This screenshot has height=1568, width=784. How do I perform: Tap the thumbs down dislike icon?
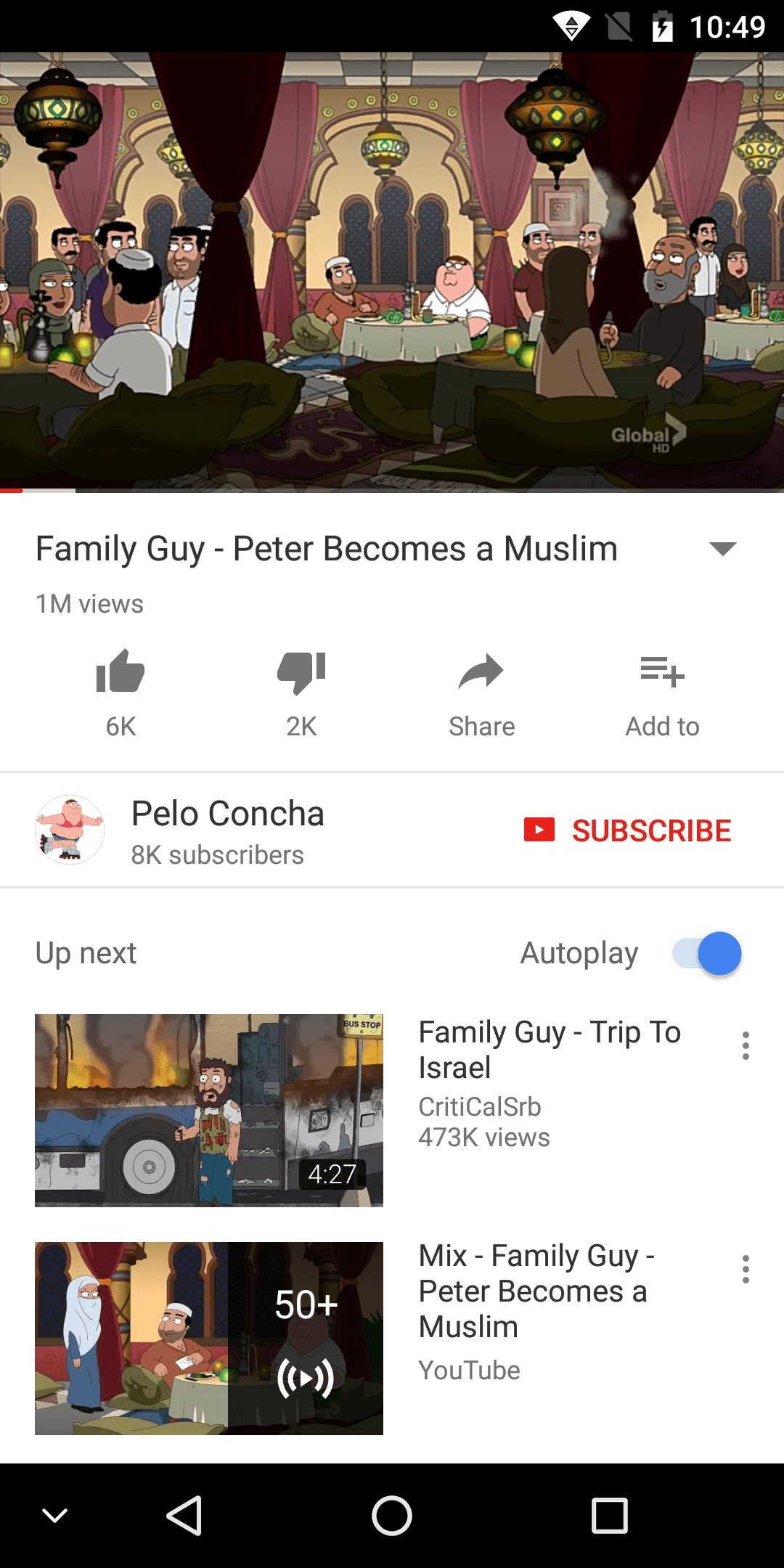coord(301,672)
